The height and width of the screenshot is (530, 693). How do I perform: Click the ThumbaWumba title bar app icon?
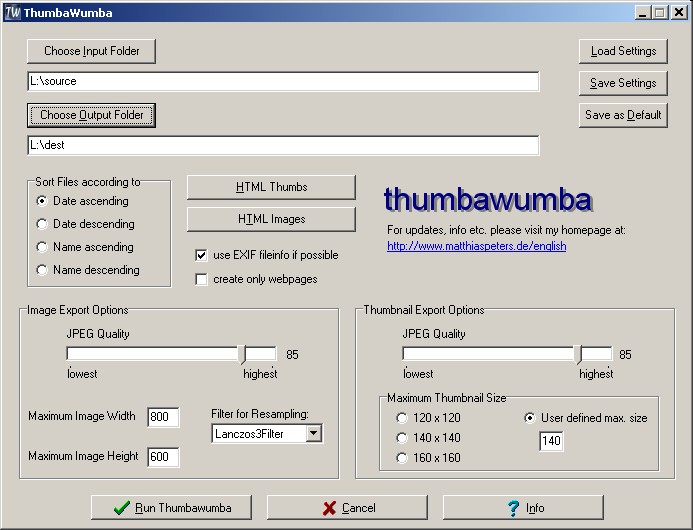[12, 12]
